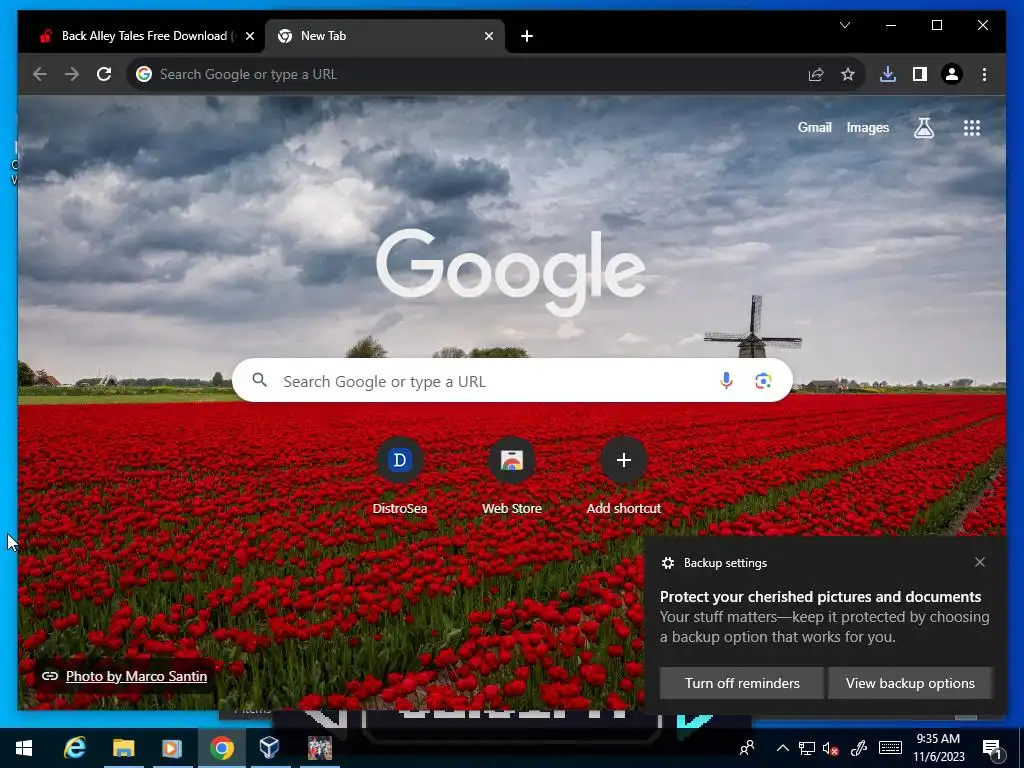Screen dimensions: 1024x768
Task: Open Google Images link
Action: [867, 128]
